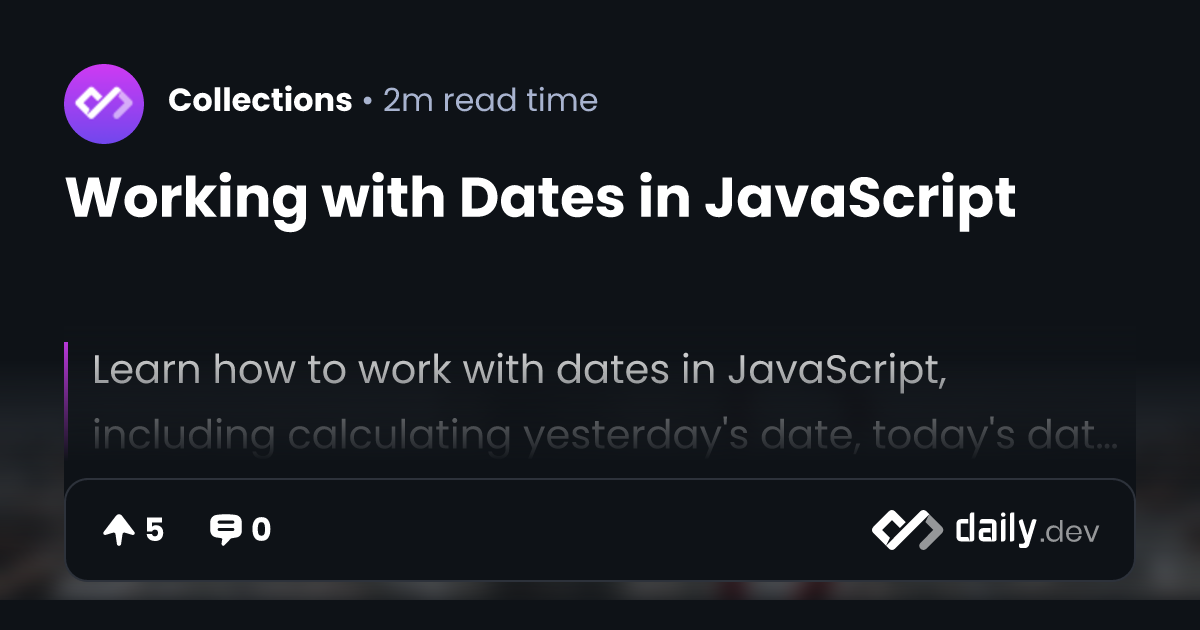Viewport: 1200px width, 630px height.
Task: Click summary line starting "including calculating"
Action: tap(600, 435)
